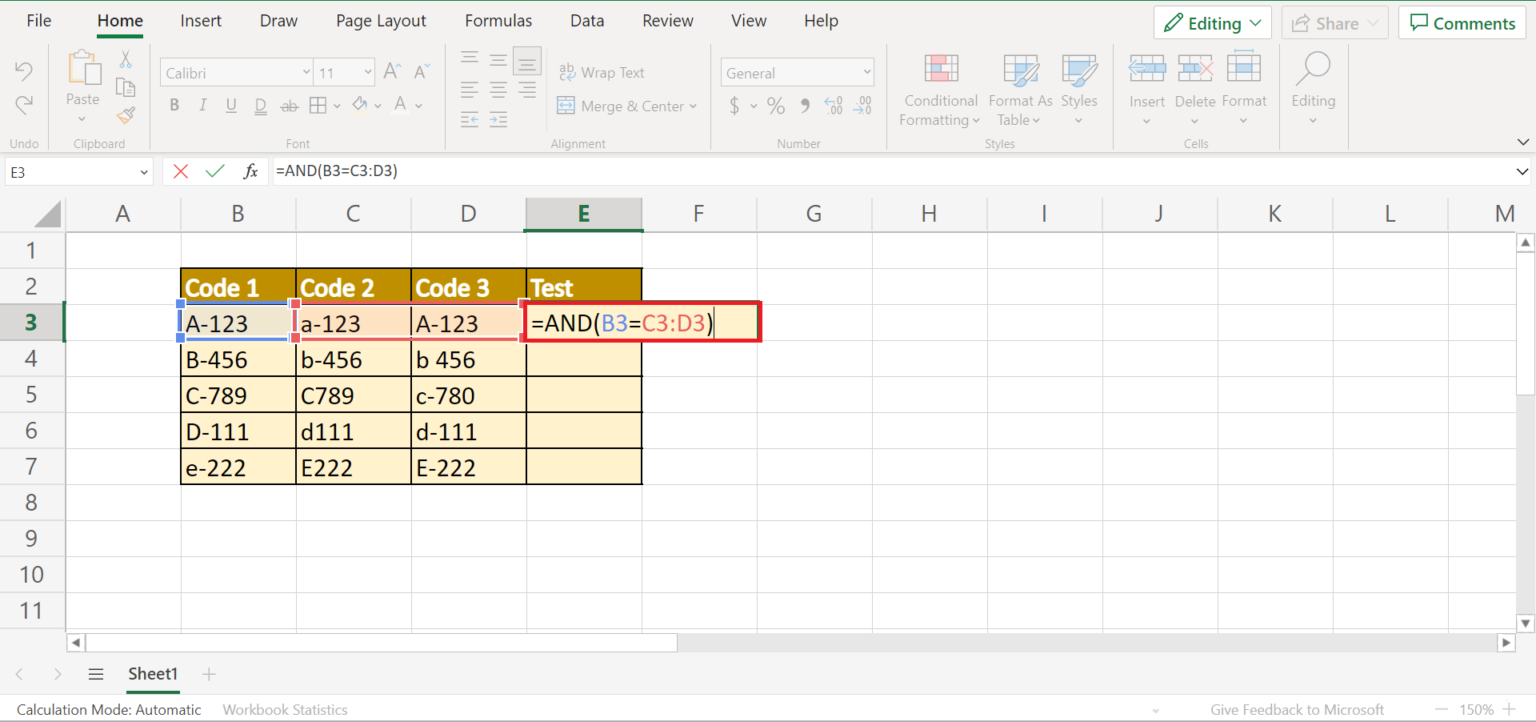
Task: Cancel the formula with the red X
Action: (181, 171)
